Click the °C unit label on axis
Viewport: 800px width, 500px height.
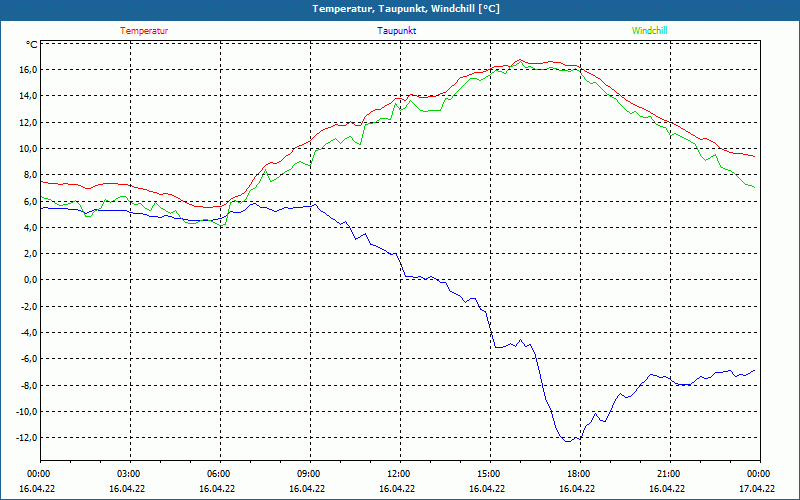tap(32, 45)
